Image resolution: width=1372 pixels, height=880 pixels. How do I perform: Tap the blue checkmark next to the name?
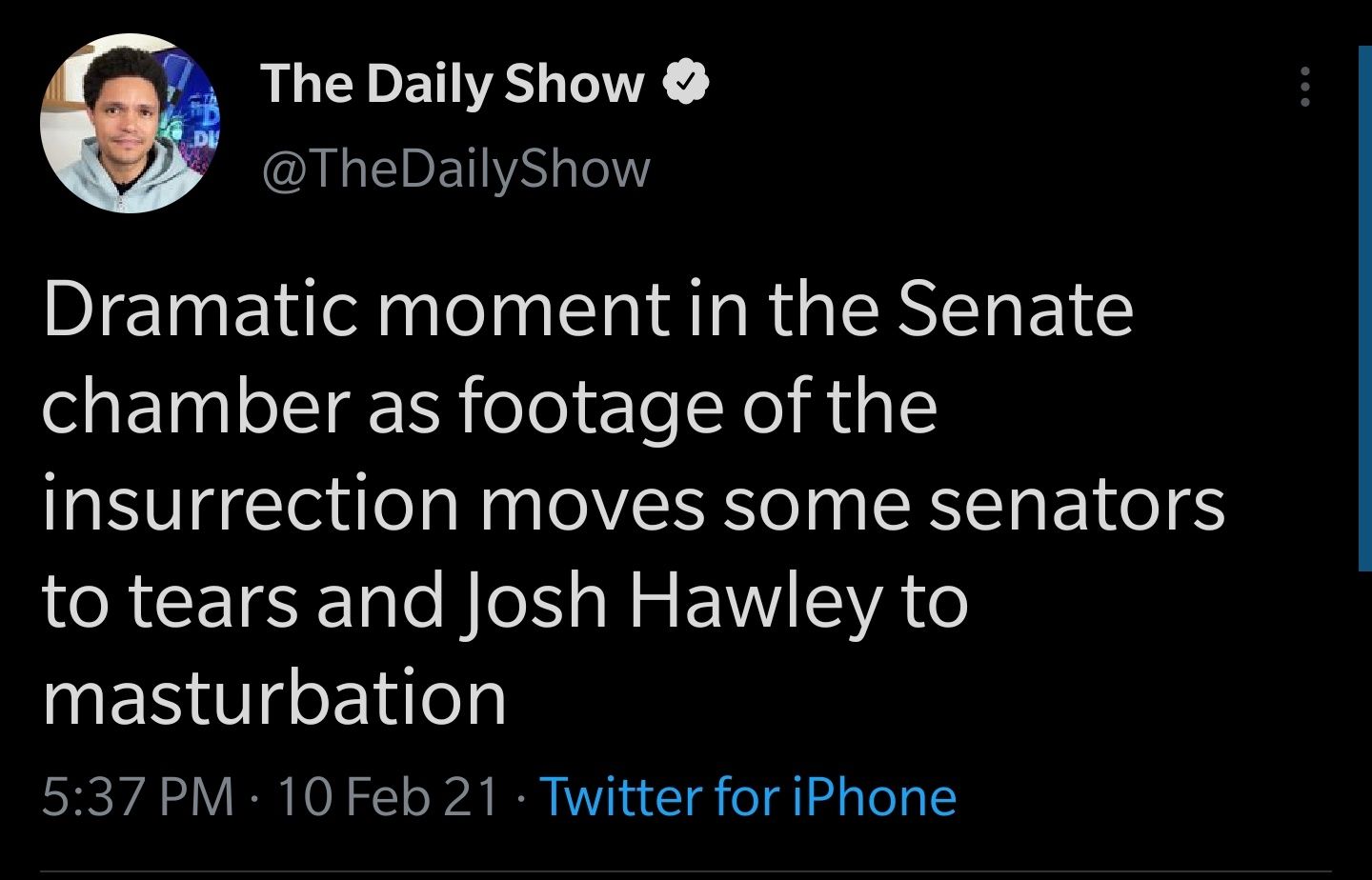(x=688, y=82)
